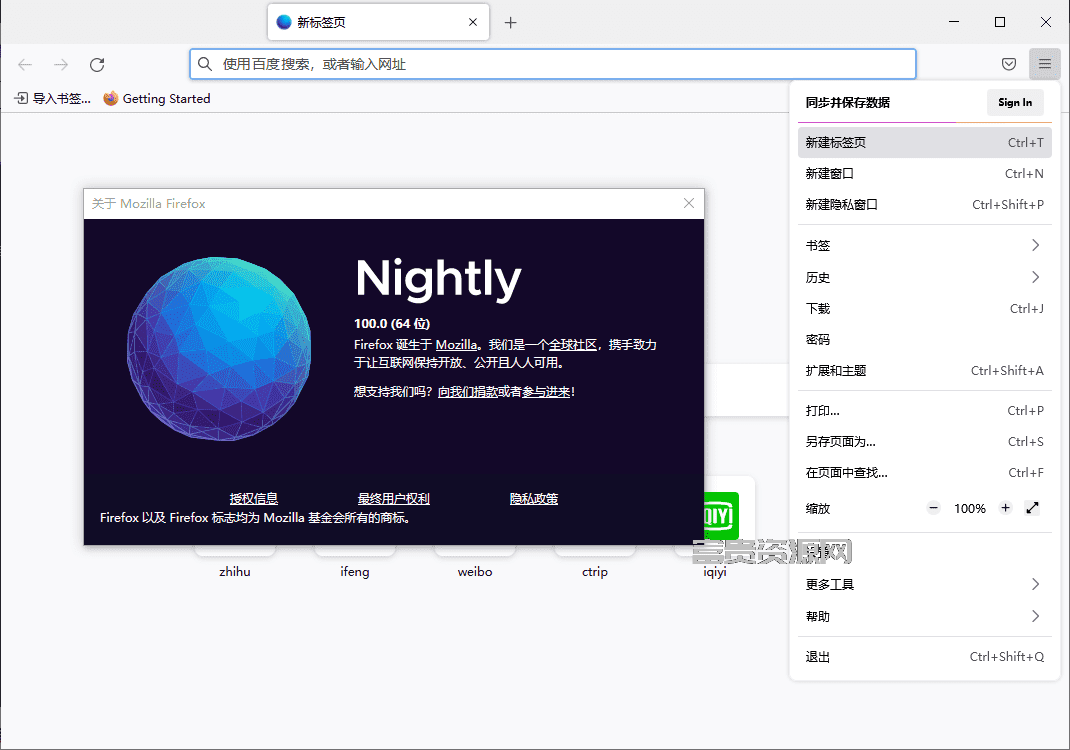1070x750 pixels.
Task: Decrease zoom with the minus button
Action: pyautogui.click(x=934, y=508)
